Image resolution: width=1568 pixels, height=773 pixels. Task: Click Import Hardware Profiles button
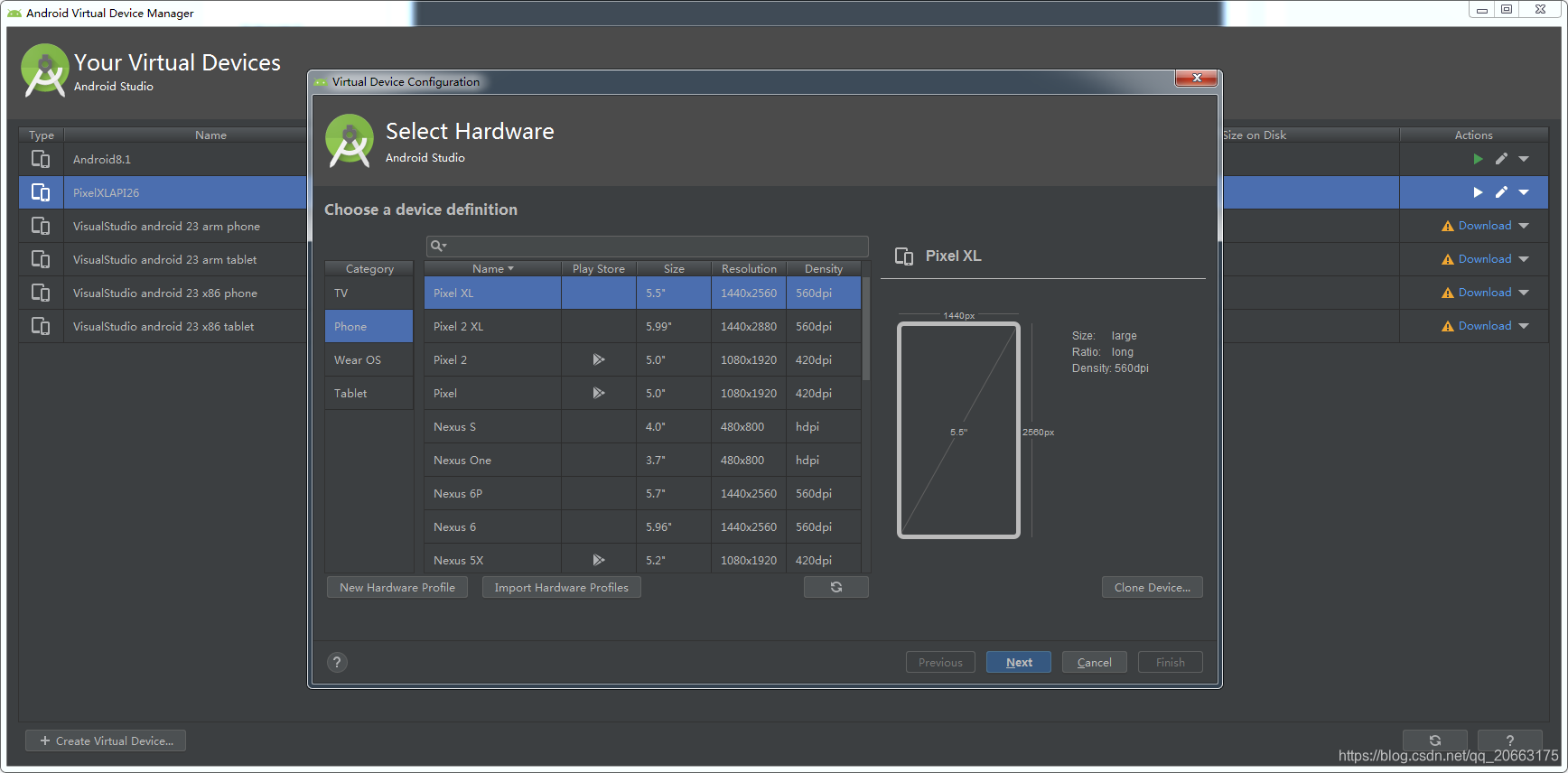coord(561,587)
